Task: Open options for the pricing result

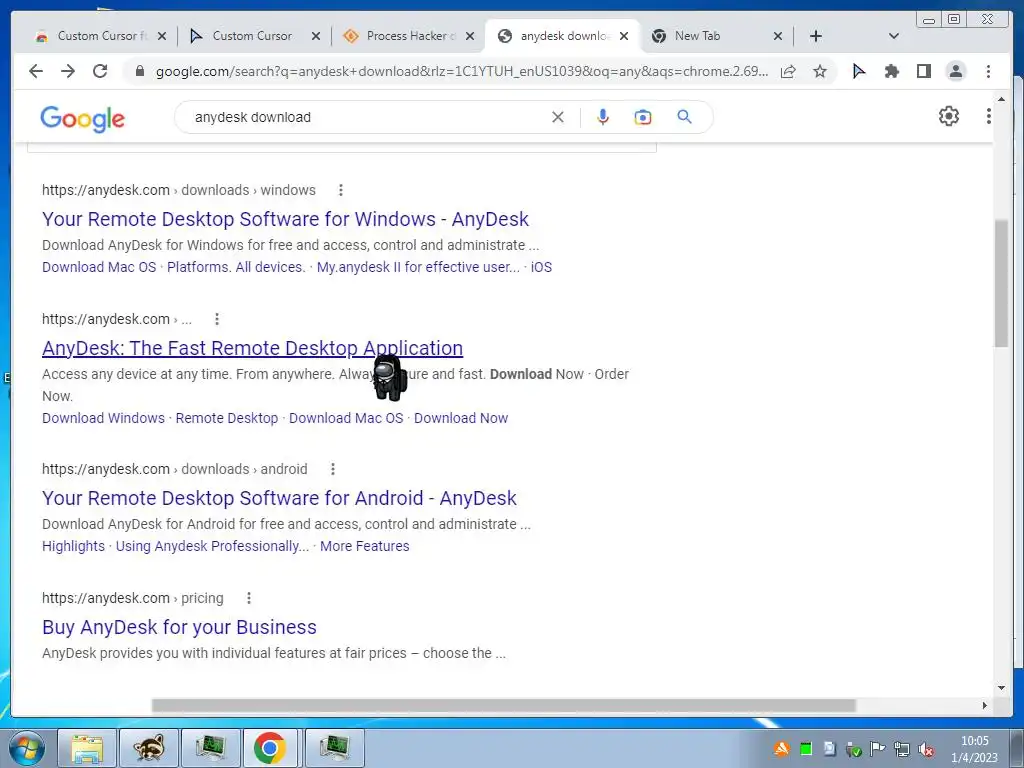Action: [249, 598]
